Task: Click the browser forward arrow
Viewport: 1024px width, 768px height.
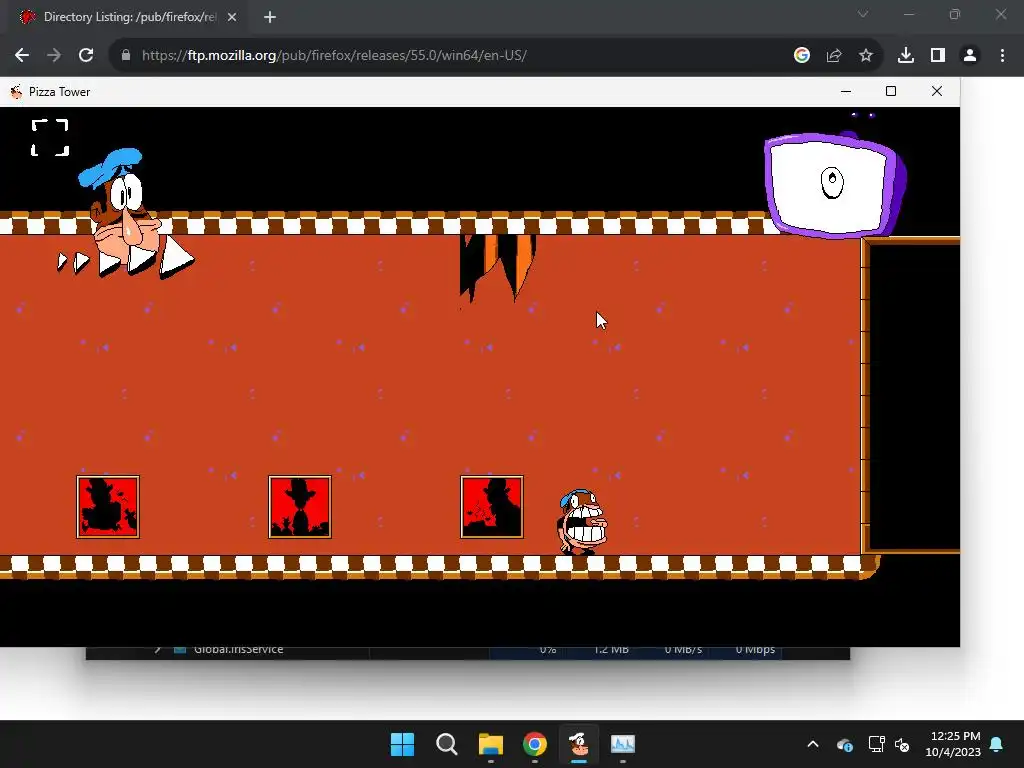Action: pyautogui.click(x=54, y=56)
